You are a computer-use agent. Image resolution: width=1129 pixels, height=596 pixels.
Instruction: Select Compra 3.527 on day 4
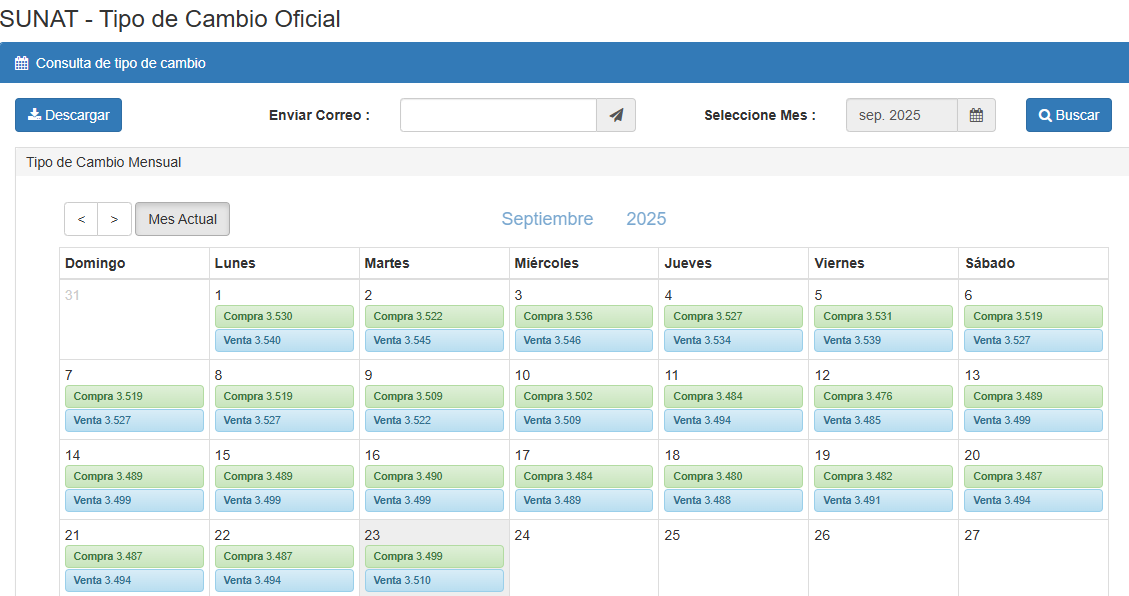733,317
